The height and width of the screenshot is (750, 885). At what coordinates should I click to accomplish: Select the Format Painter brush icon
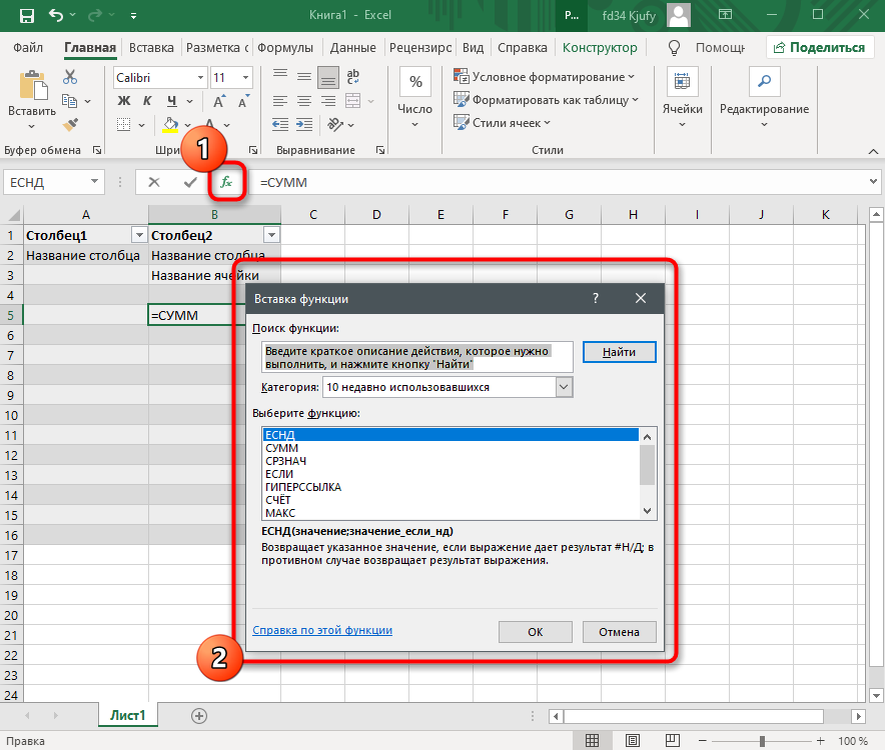coord(70,124)
